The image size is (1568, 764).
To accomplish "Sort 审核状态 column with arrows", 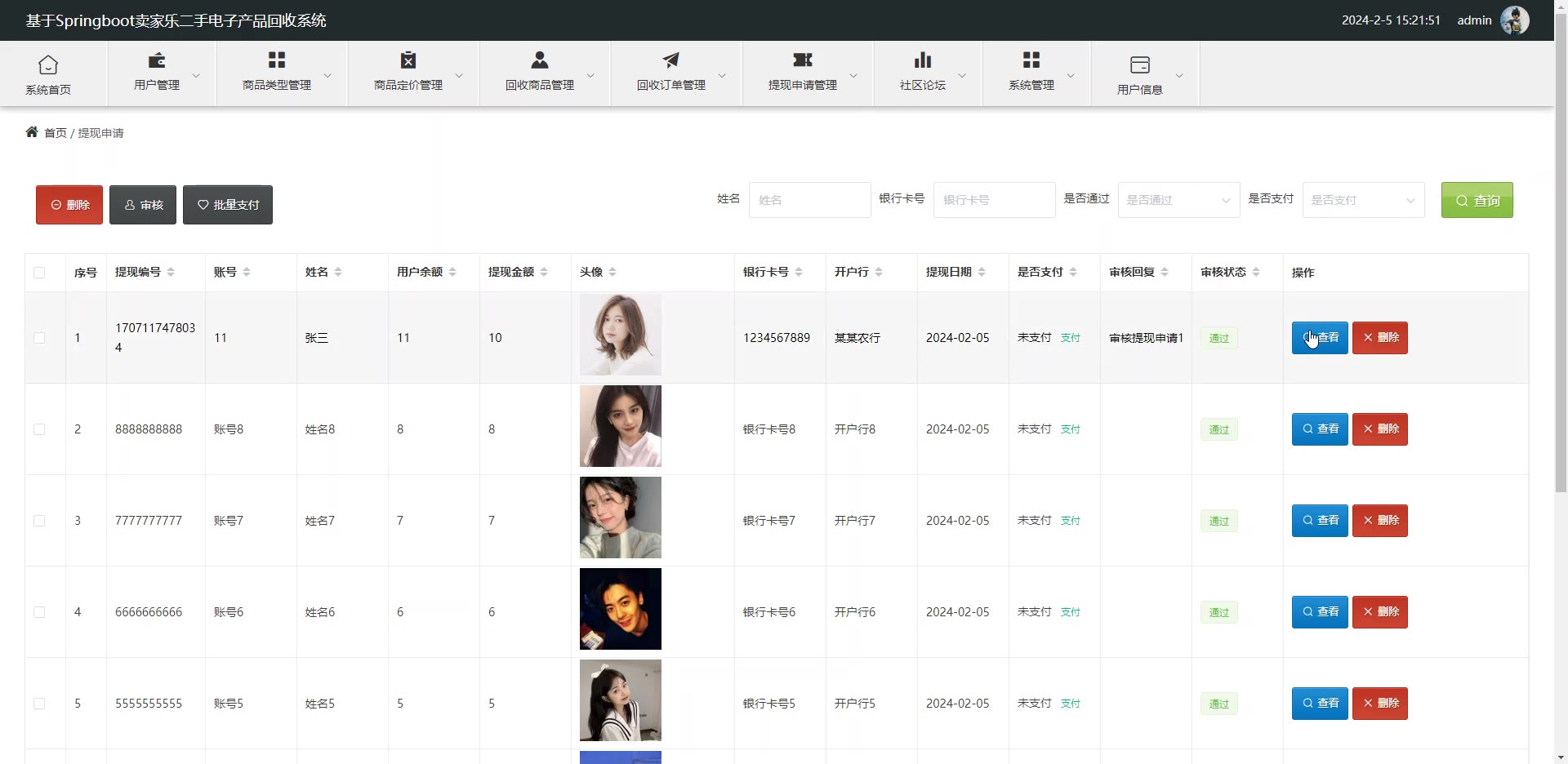I will point(1256,272).
